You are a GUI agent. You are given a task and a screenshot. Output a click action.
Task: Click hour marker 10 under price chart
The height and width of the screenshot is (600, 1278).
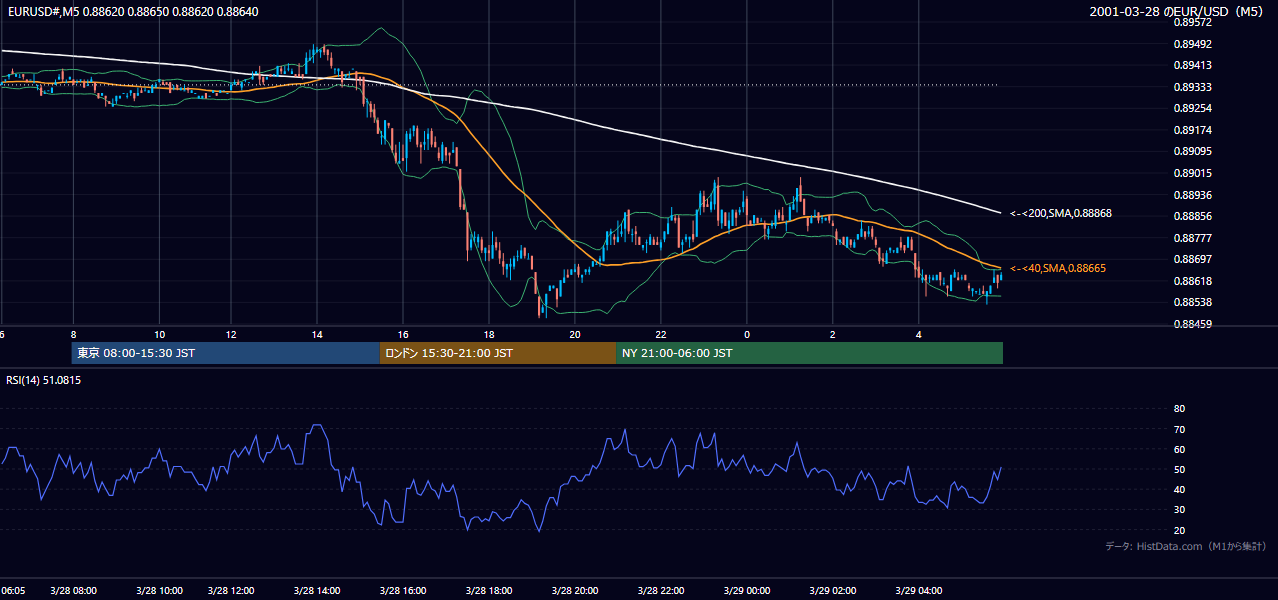point(160,334)
